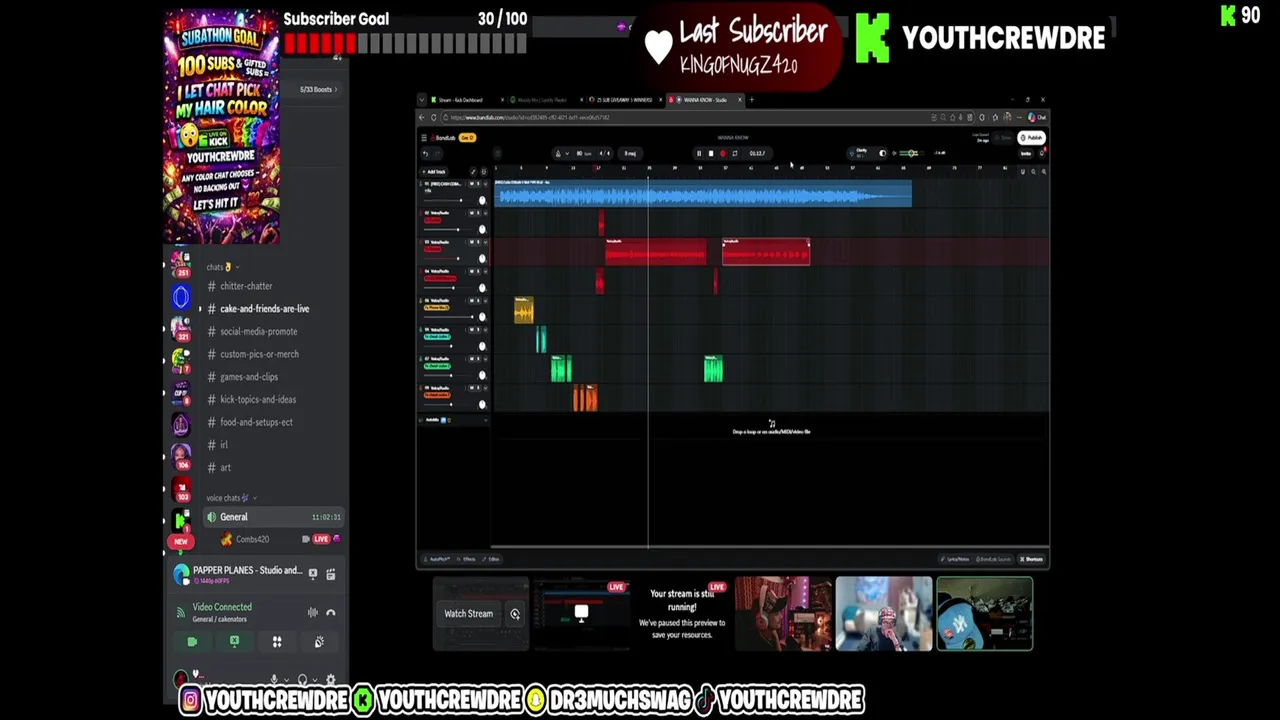Screen dimensions: 1280x720
Task: Open the Bmaj key selector
Action: tap(630, 153)
